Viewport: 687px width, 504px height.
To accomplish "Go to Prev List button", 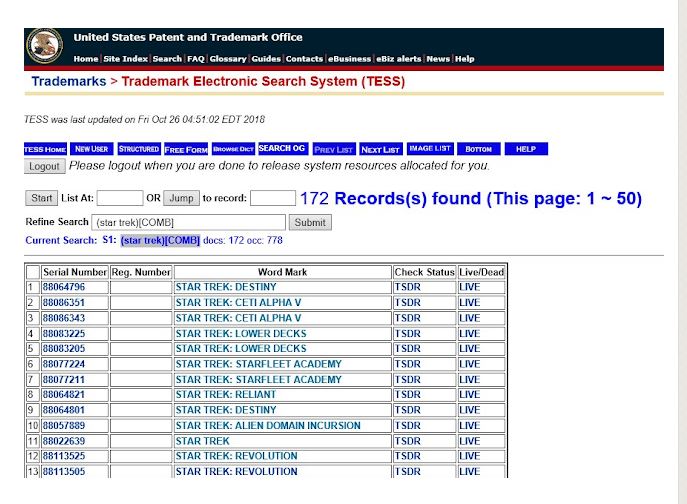I will pyautogui.click(x=333, y=149).
